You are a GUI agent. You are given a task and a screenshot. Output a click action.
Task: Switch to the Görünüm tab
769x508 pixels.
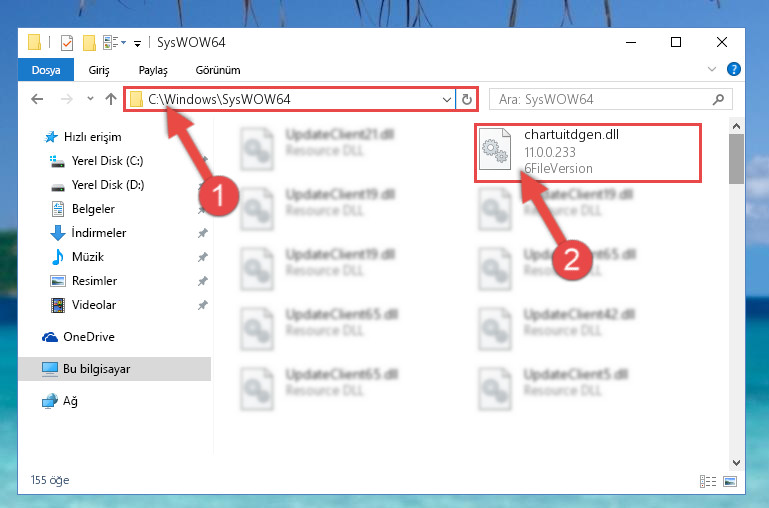pos(218,70)
